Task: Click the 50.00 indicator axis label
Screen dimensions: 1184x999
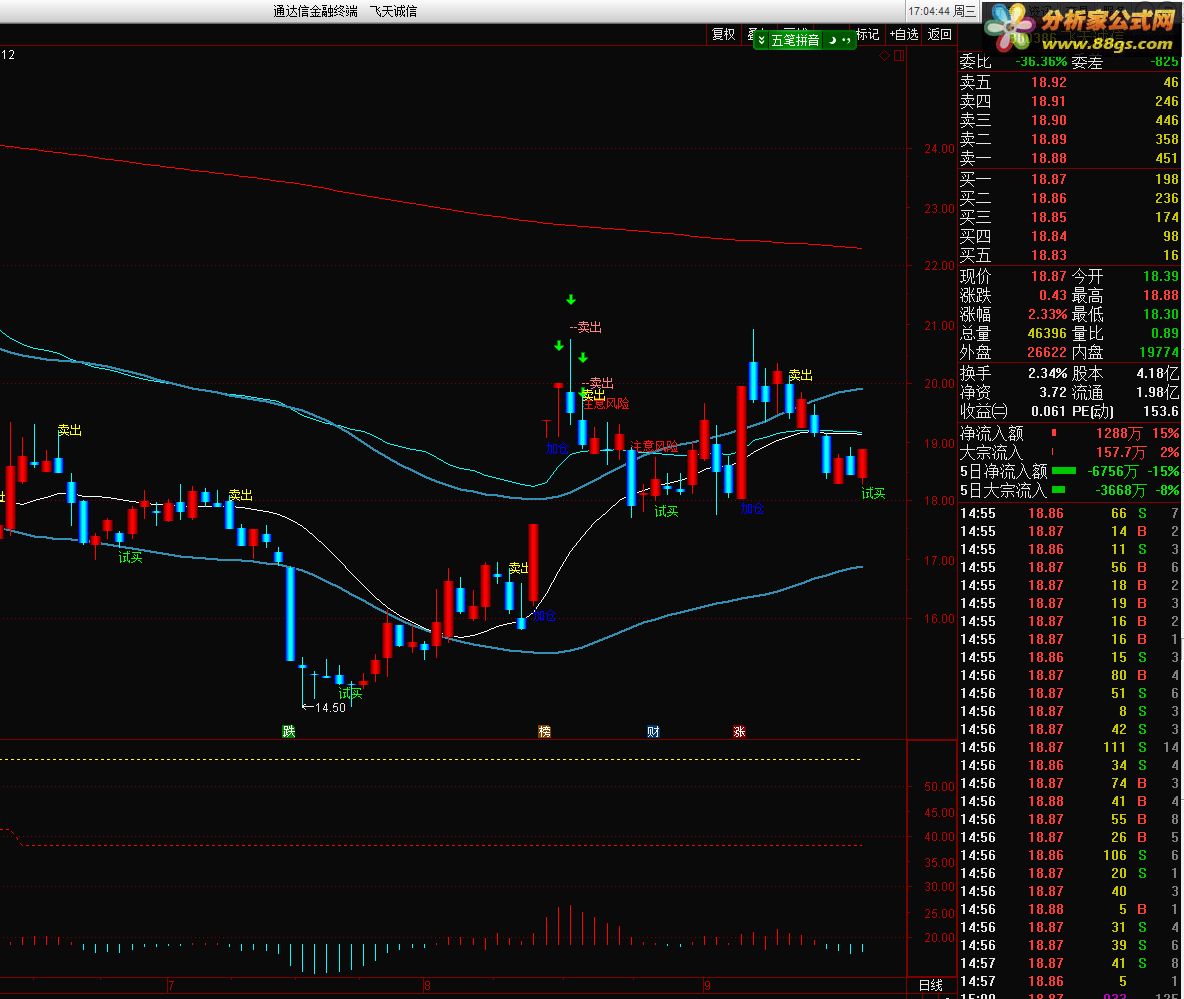Action: (939, 786)
